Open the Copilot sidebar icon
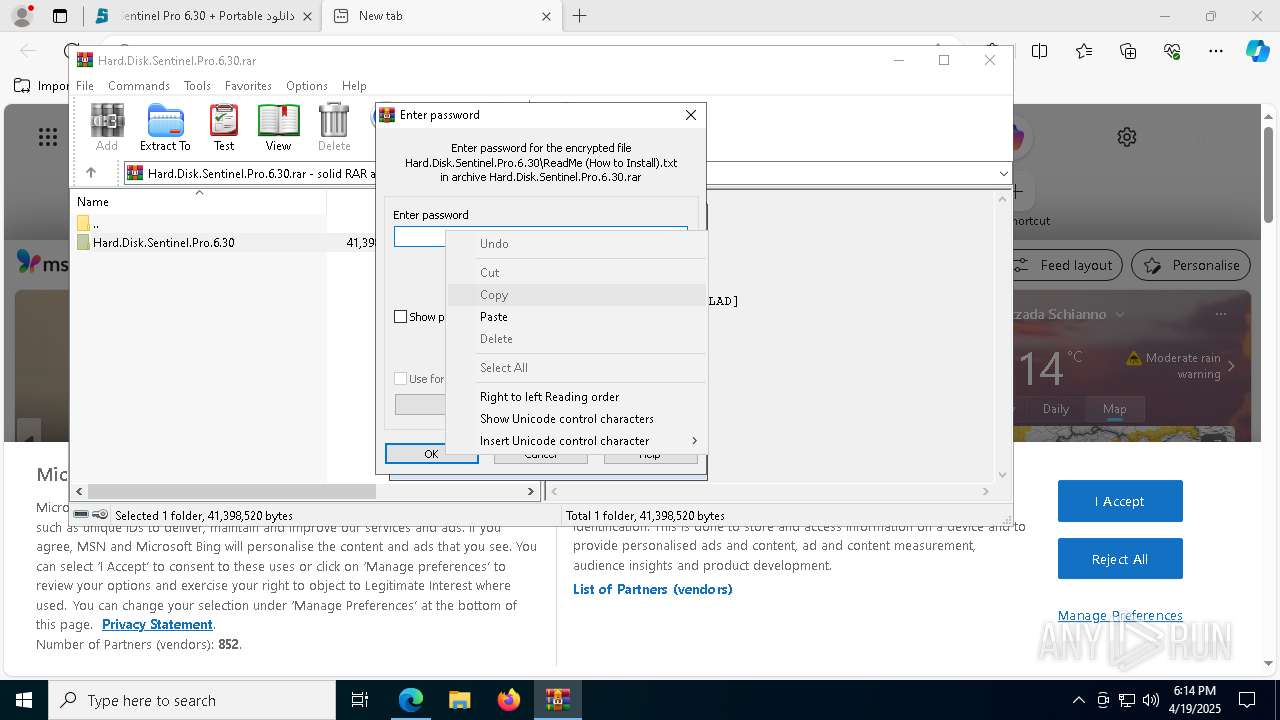1280x720 pixels. (1257, 51)
